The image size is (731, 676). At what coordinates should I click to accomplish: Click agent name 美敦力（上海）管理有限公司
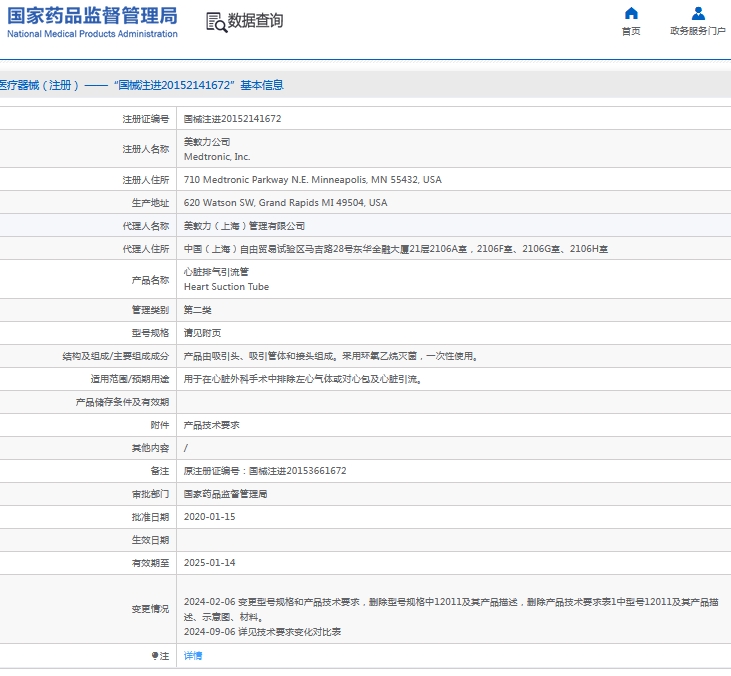(244, 226)
